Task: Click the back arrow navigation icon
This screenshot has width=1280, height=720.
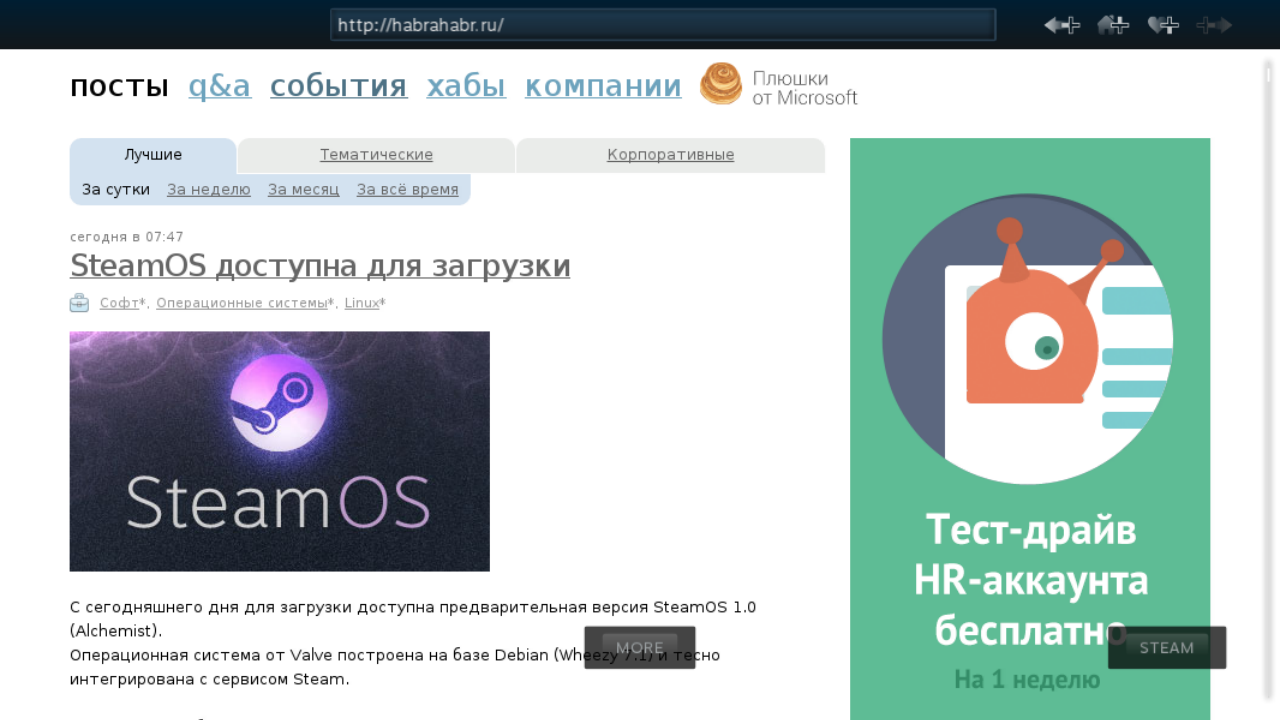Action: [x=1061, y=25]
